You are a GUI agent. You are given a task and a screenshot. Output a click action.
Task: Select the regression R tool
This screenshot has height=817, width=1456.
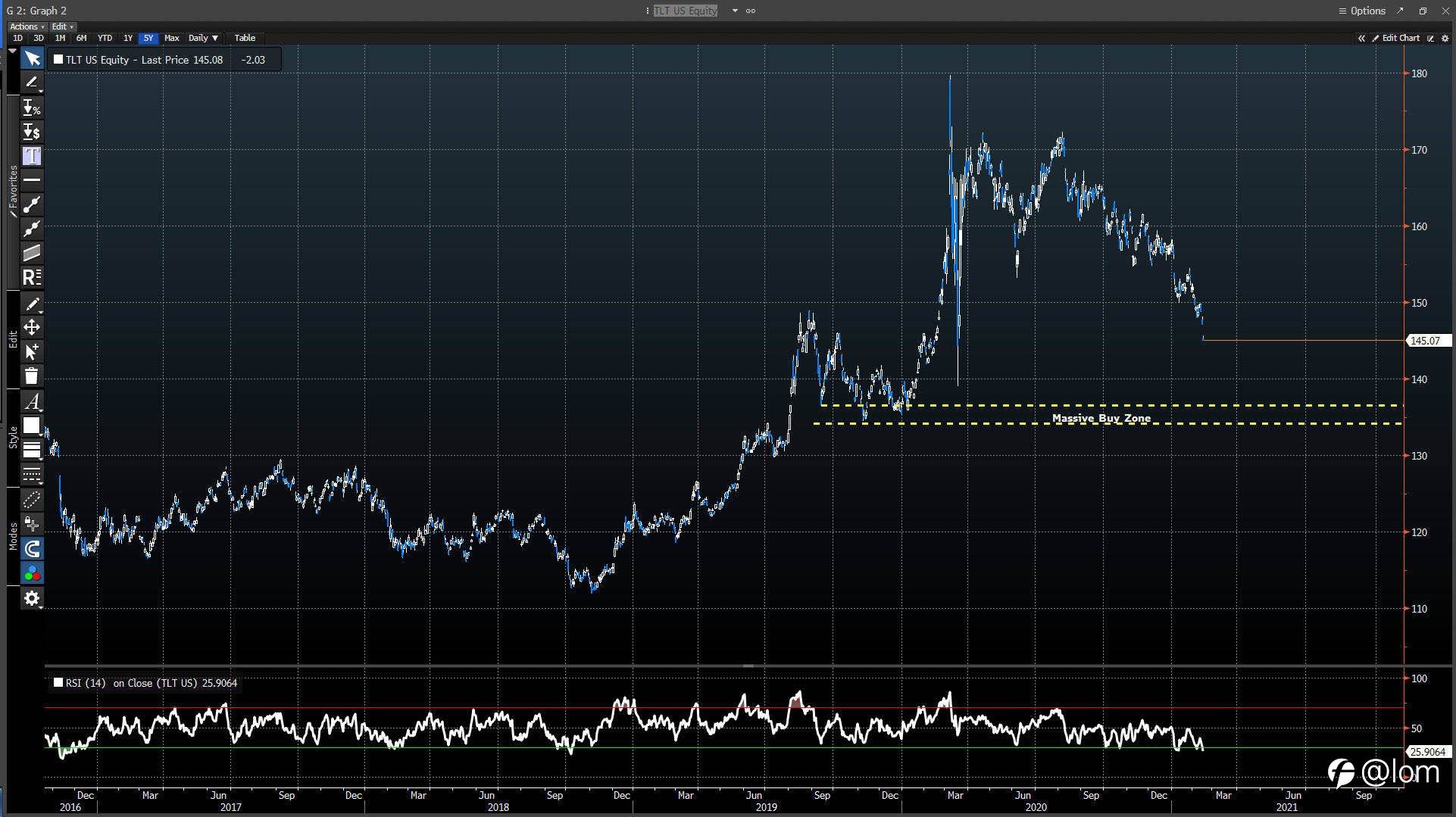pos(32,277)
